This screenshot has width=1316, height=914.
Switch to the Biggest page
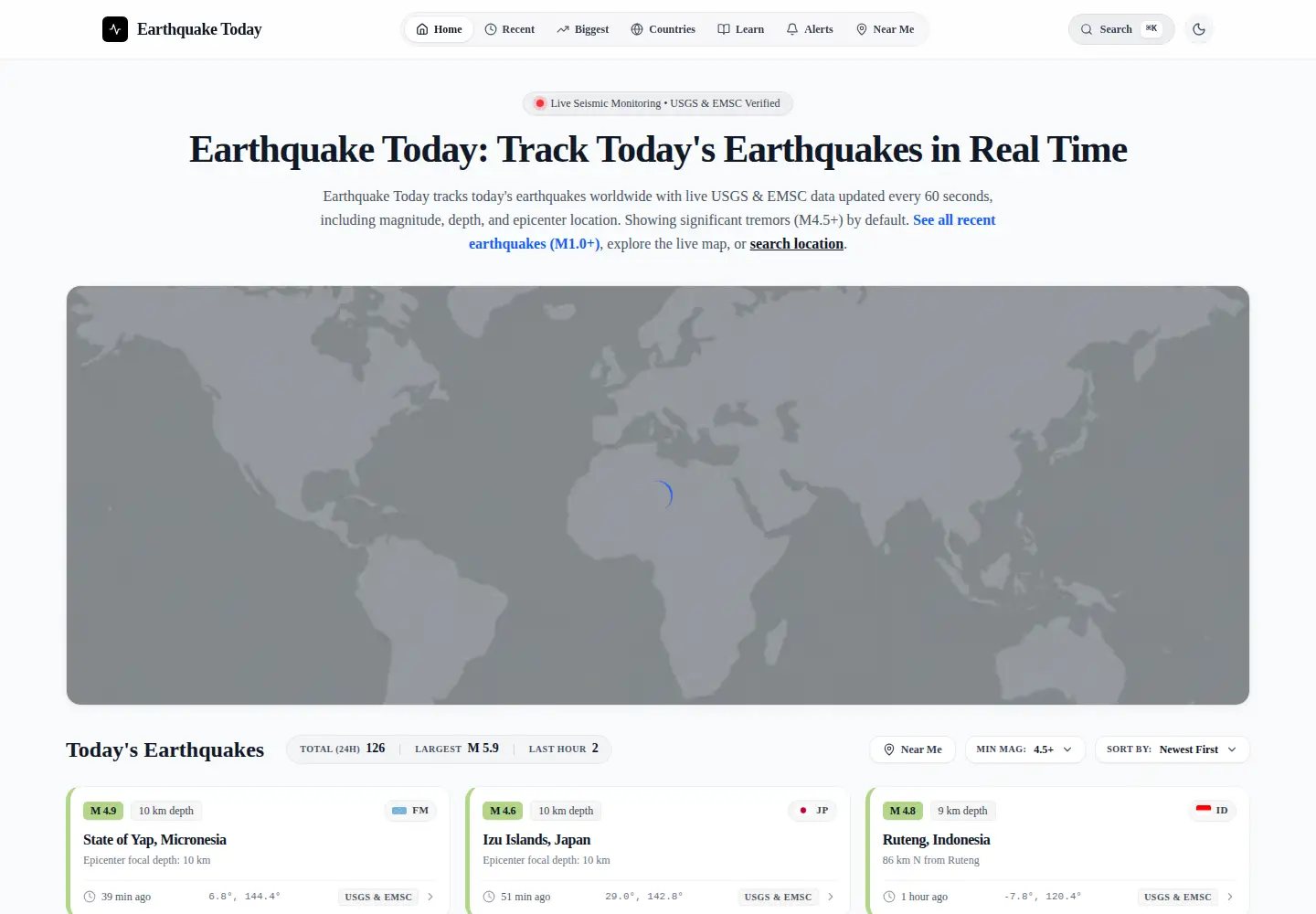pos(583,29)
